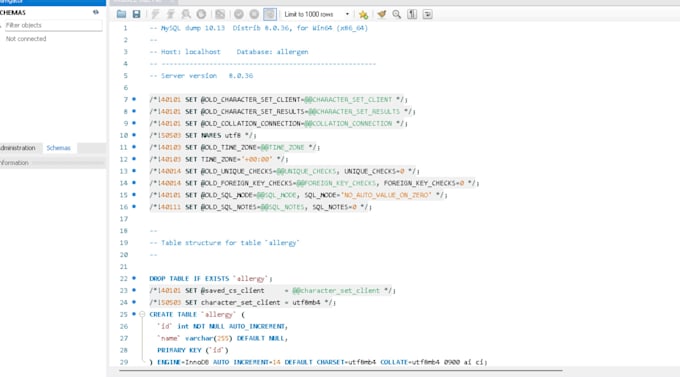Click the Filter objects search field

pos(53,25)
